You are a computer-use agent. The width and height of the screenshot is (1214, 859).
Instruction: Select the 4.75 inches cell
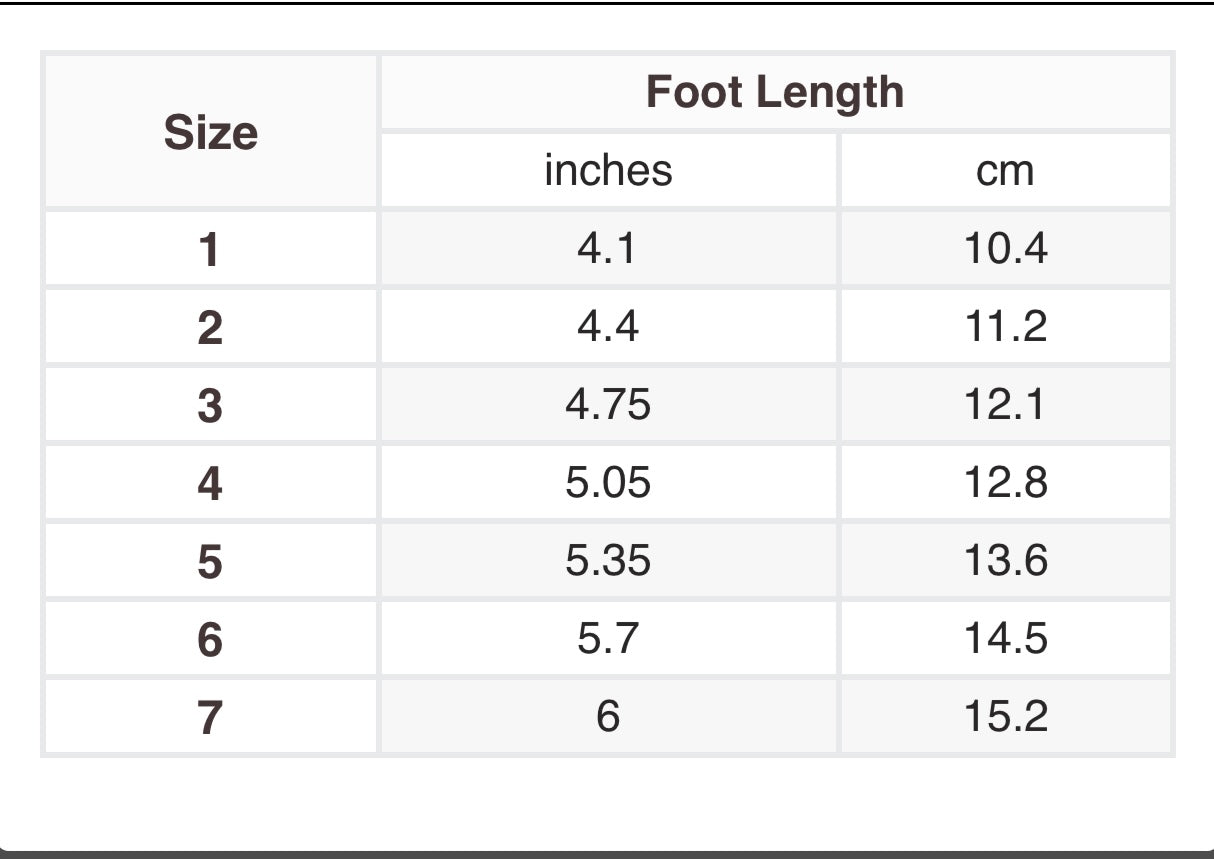608,404
